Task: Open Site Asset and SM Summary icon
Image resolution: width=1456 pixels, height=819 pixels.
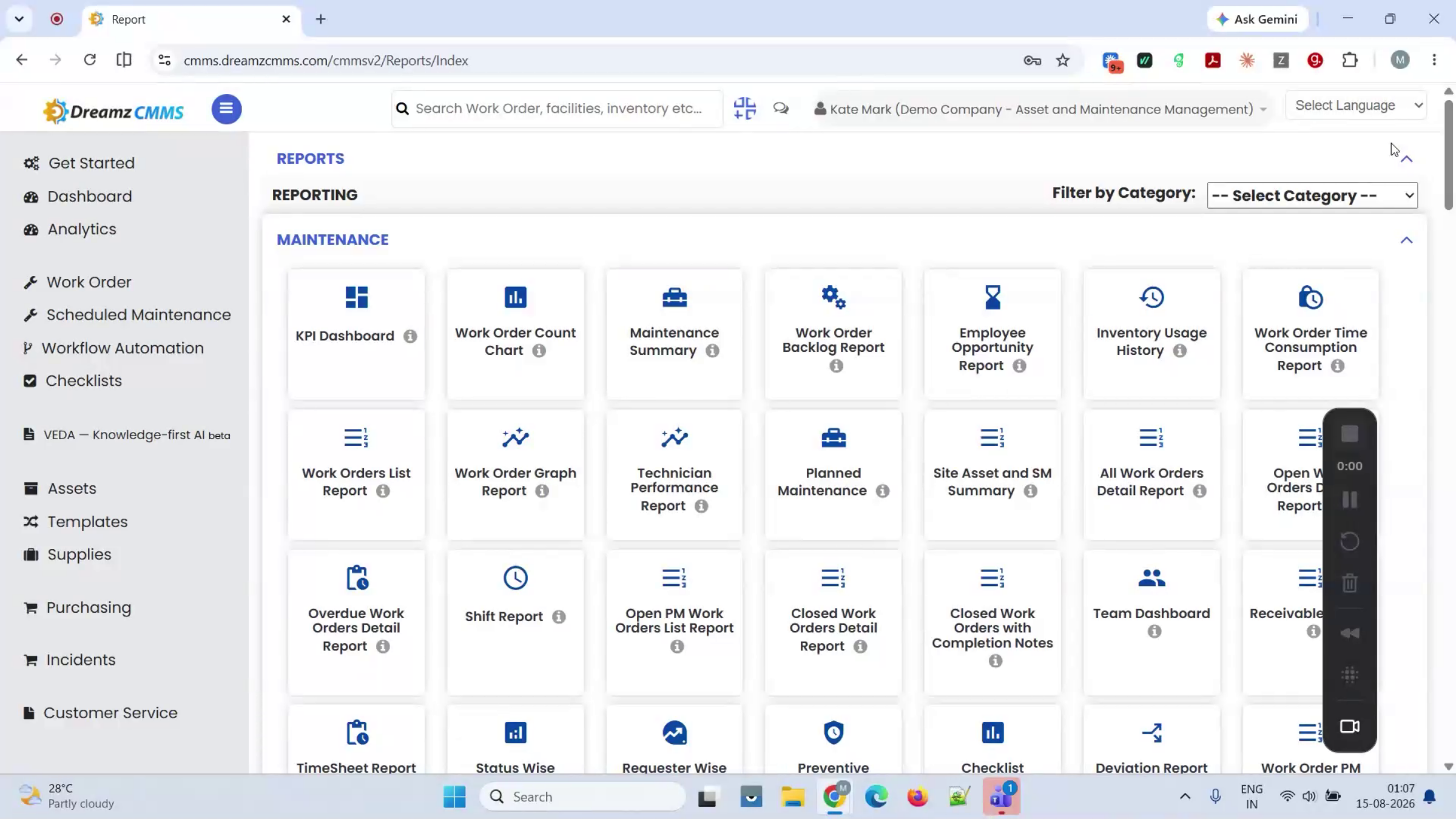Action: 993,437
